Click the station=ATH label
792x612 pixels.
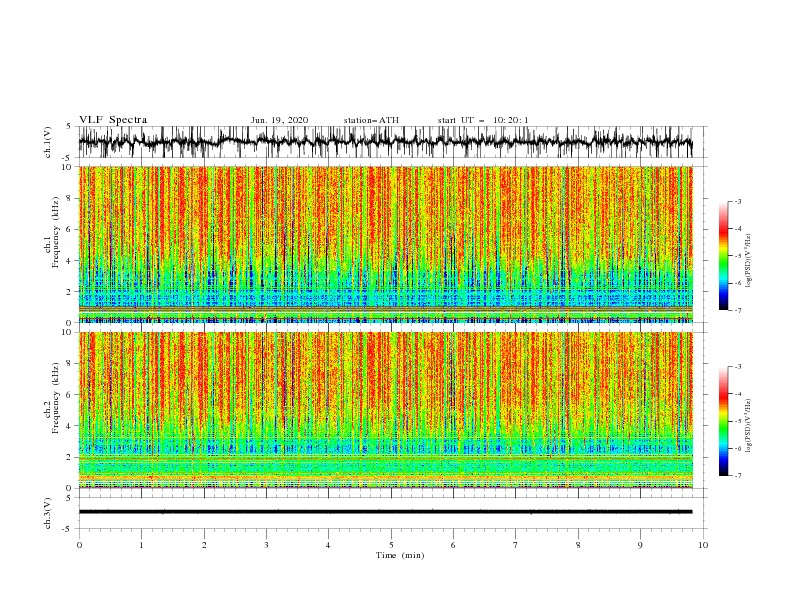pyautogui.click(x=371, y=120)
